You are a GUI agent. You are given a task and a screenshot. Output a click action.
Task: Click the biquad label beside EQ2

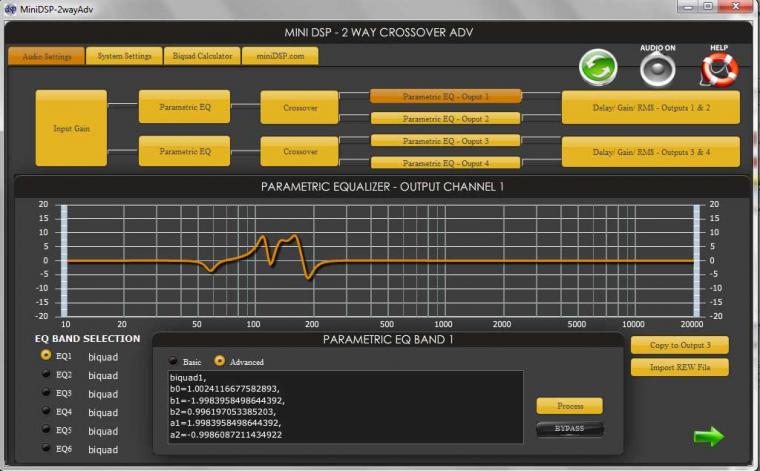[103, 376]
